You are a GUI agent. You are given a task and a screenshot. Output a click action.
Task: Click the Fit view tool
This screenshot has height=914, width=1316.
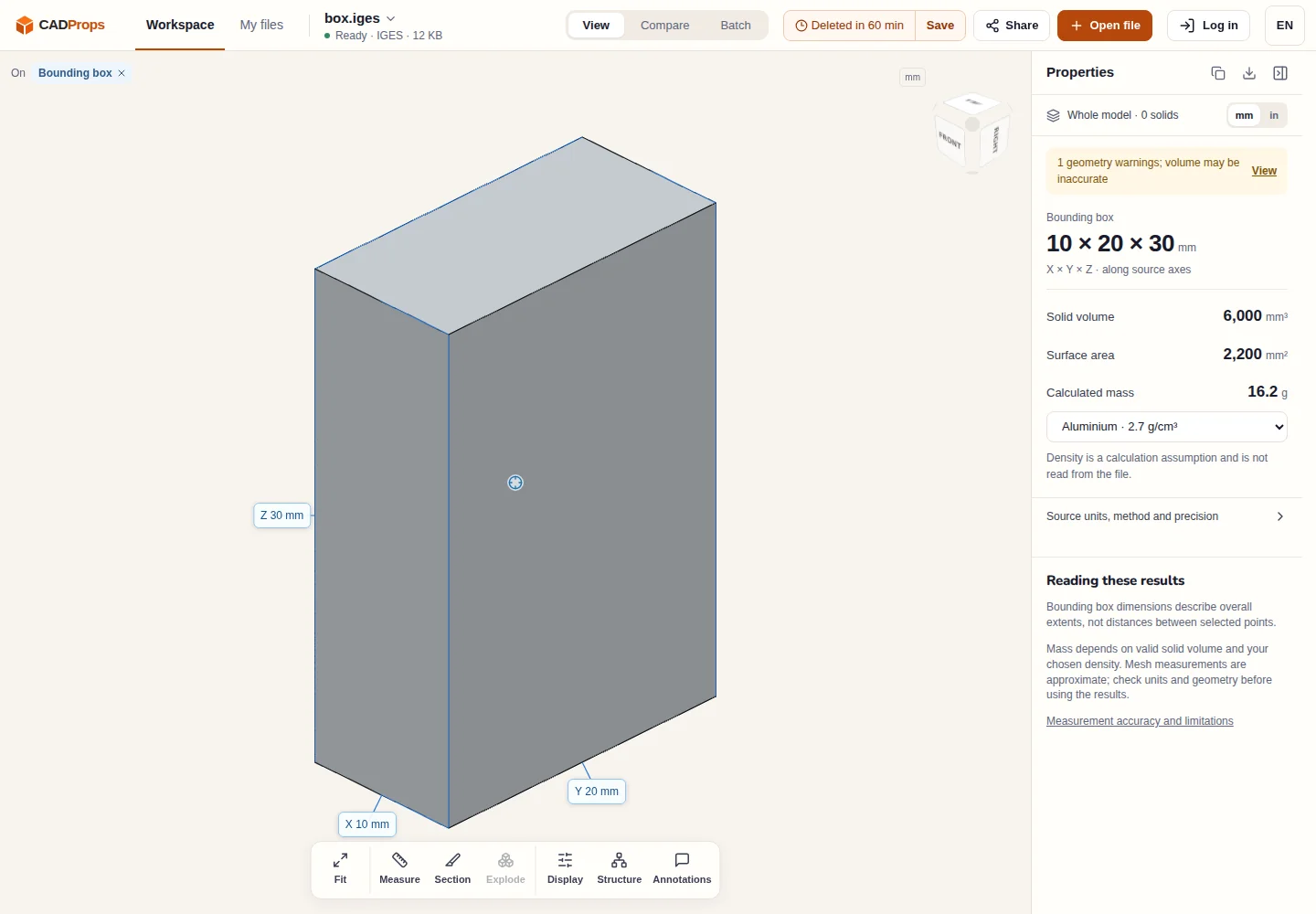pyautogui.click(x=340, y=868)
